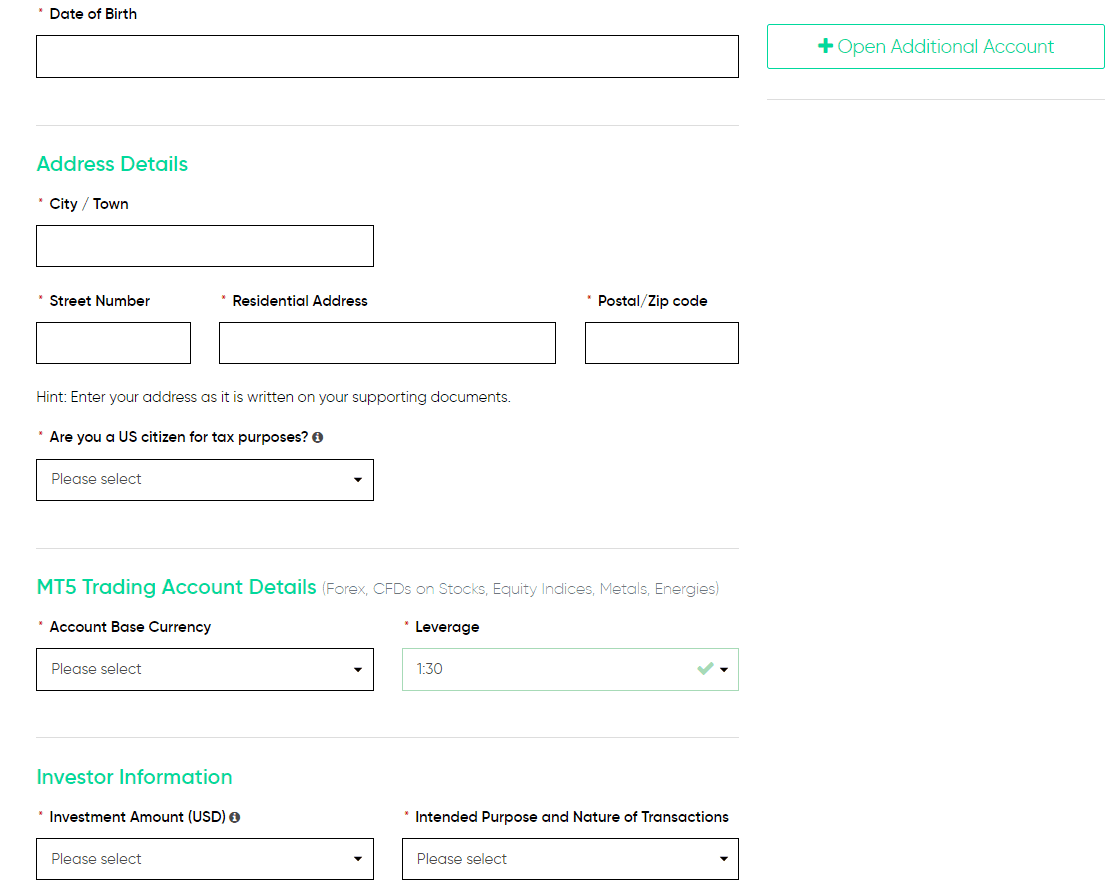Open the Leverage 1:30 dropdown
The height and width of the screenshot is (885, 1116).
tap(570, 669)
